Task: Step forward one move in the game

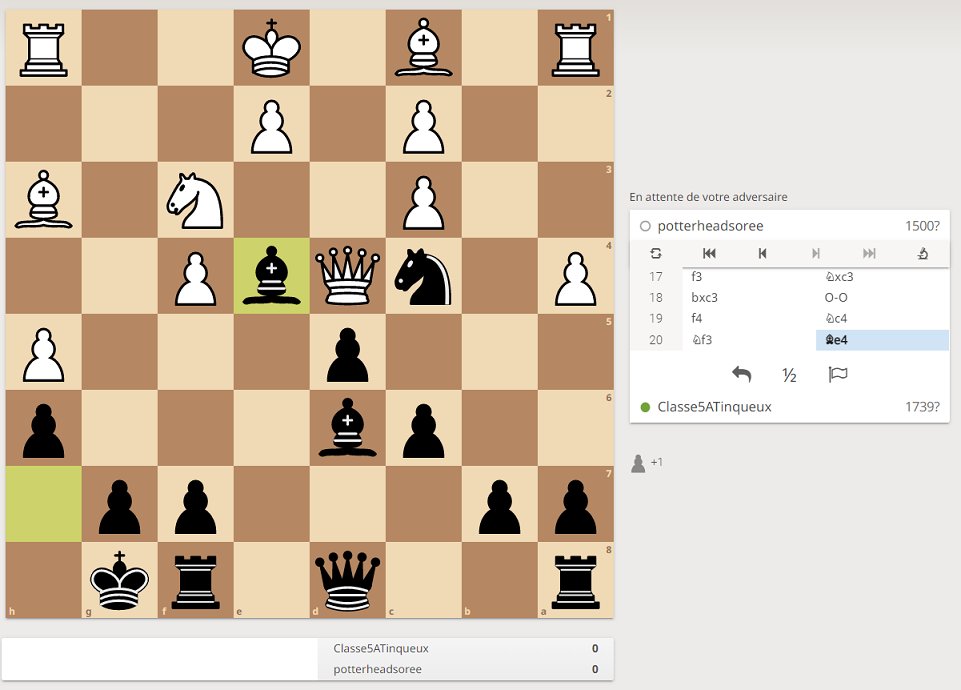Action: 816,253
